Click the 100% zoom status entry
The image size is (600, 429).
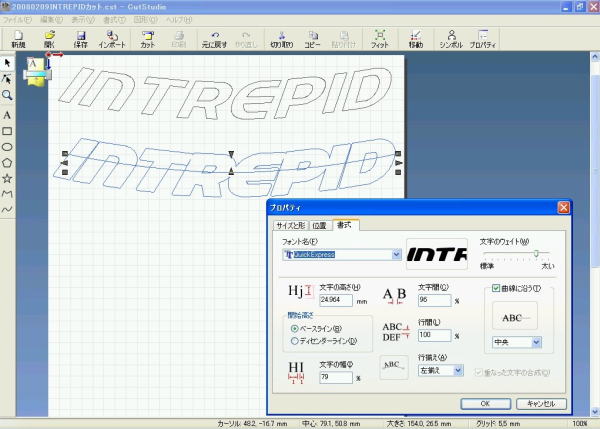click(x=579, y=424)
